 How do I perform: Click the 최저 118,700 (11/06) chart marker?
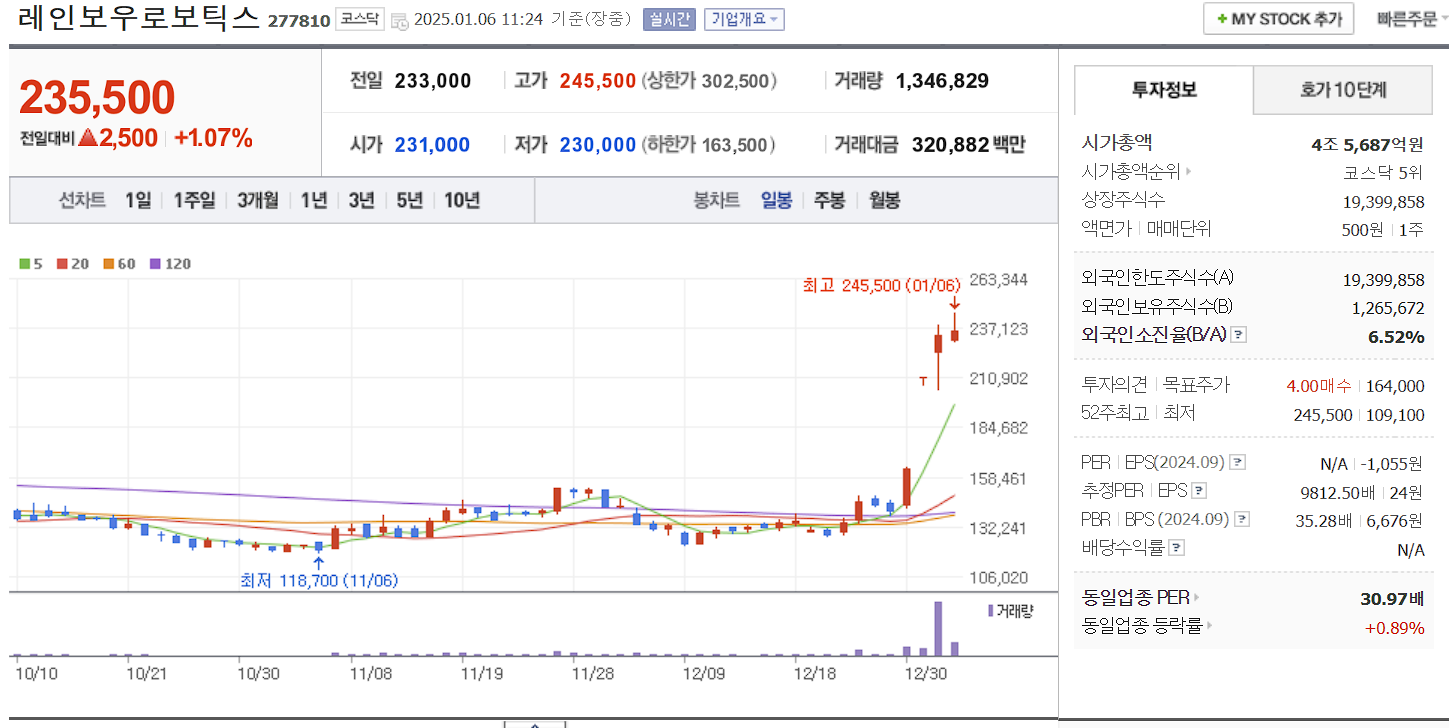point(319,579)
